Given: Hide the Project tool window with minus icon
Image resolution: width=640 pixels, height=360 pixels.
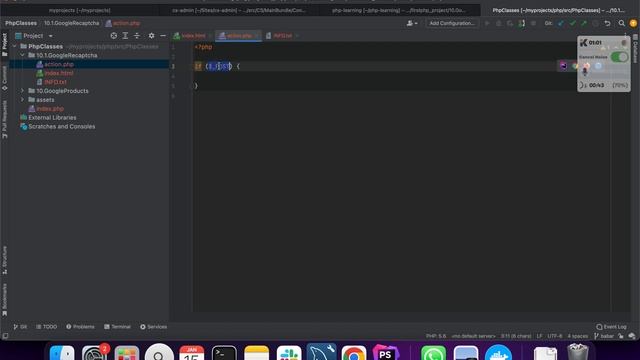Looking at the screenshot, I should 163,36.
